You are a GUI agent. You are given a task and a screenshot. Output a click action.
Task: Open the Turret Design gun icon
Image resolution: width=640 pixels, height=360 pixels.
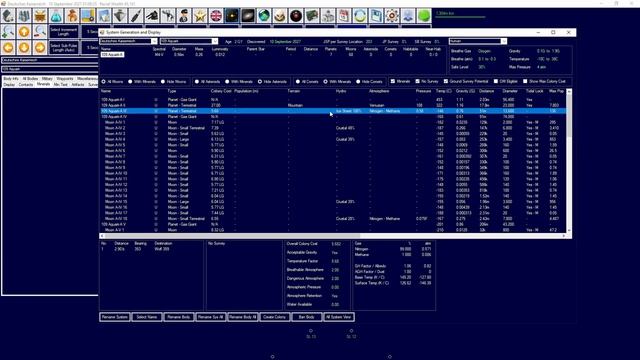pos(152,16)
